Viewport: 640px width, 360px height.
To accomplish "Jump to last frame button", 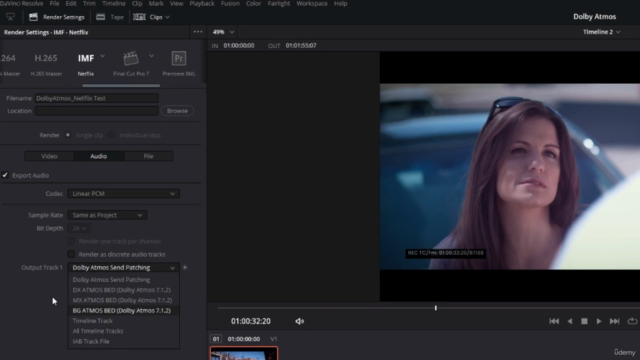I will pyautogui.click(x=614, y=321).
